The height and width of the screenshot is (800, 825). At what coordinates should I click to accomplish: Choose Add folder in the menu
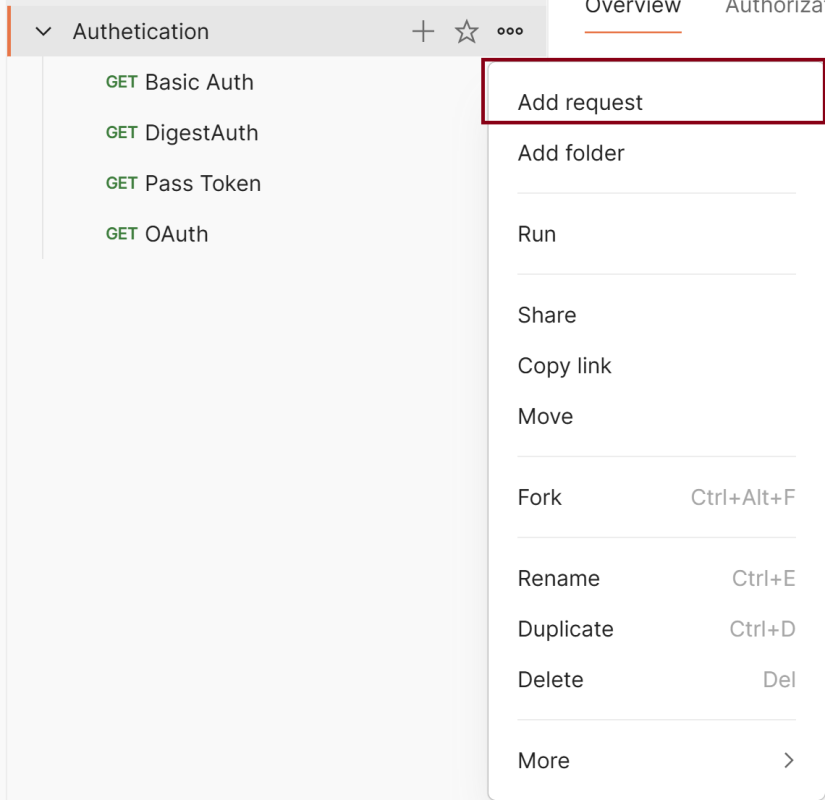[571, 153]
